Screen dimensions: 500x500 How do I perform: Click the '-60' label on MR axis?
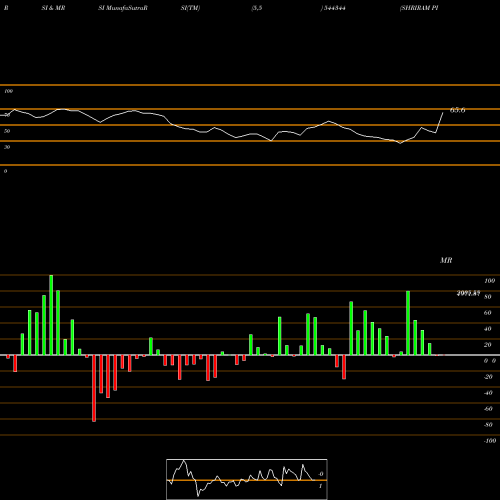point(488,409)
